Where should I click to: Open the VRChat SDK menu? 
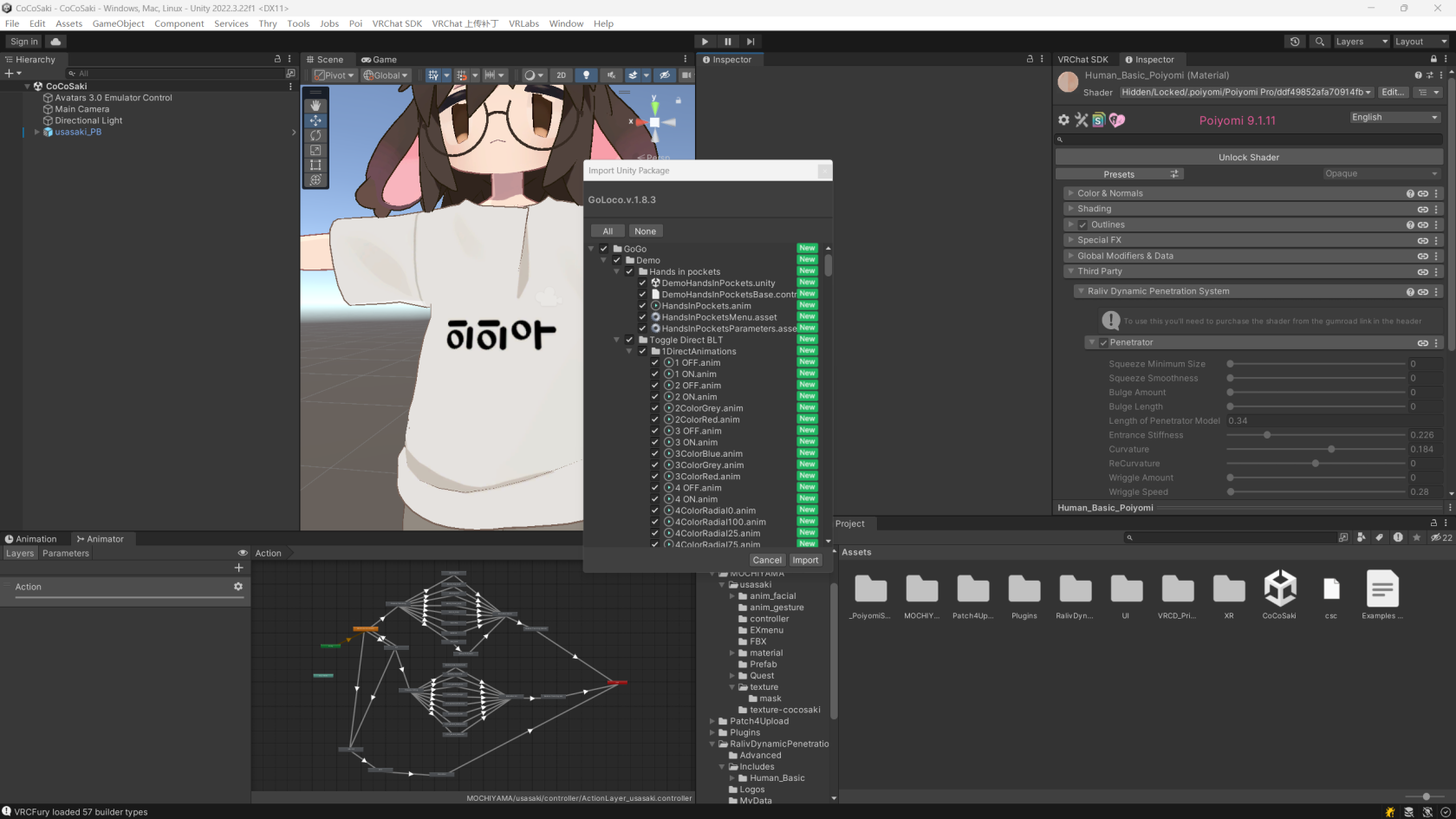point(397,23)
